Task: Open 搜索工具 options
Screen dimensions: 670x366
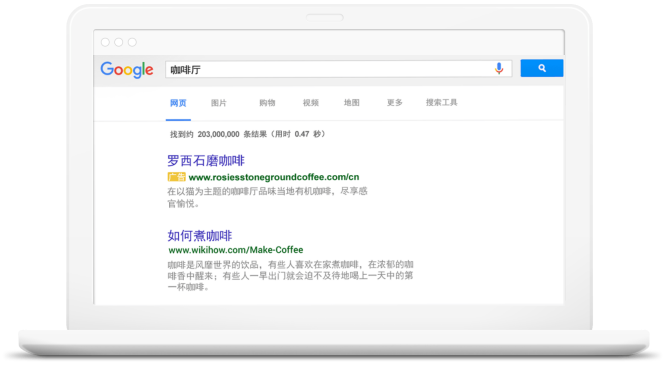Action: (441, 102)
